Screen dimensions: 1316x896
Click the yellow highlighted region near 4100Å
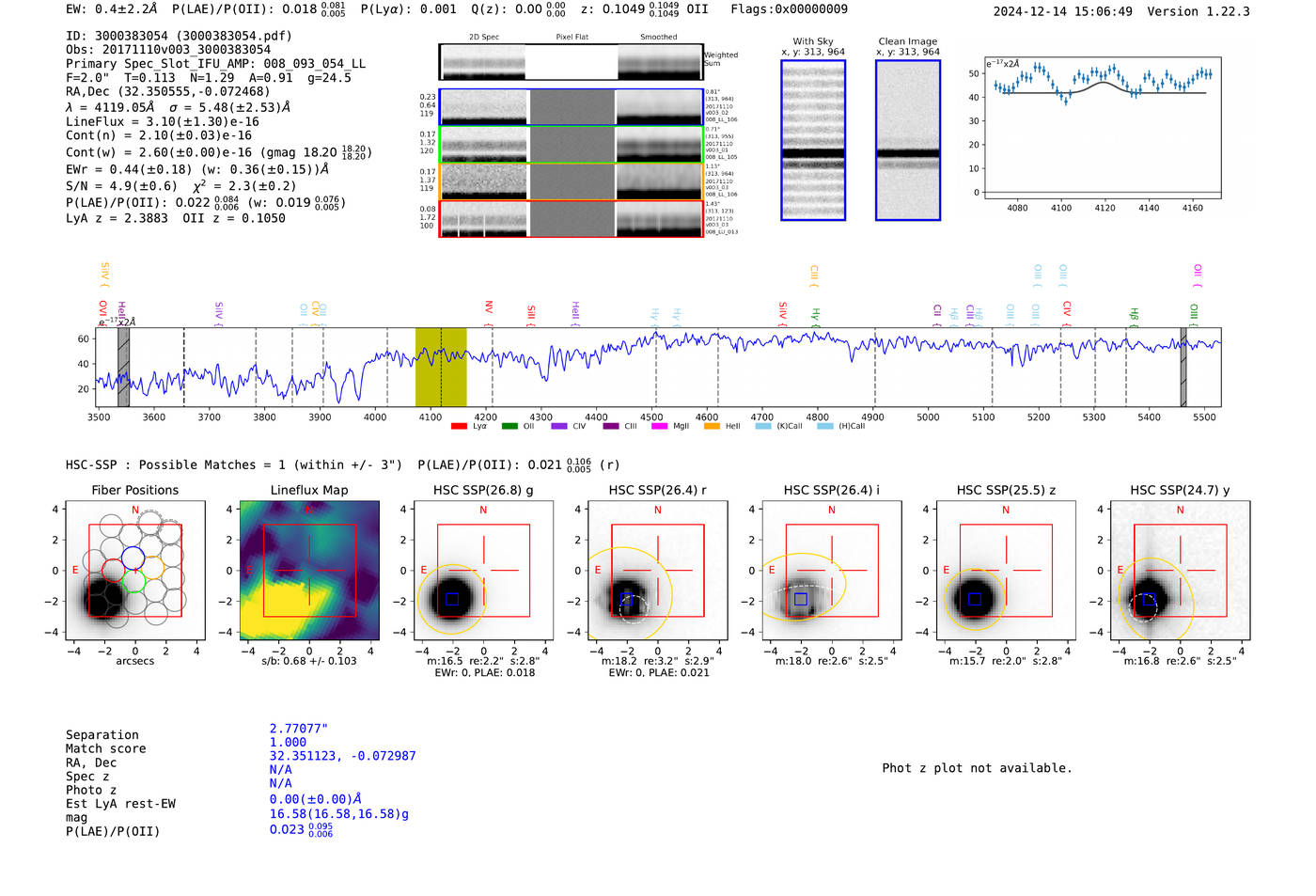(441, 367)
